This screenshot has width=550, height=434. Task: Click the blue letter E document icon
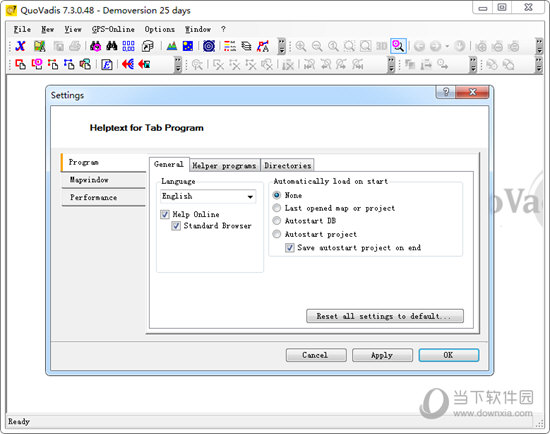[x=107, y=64]
